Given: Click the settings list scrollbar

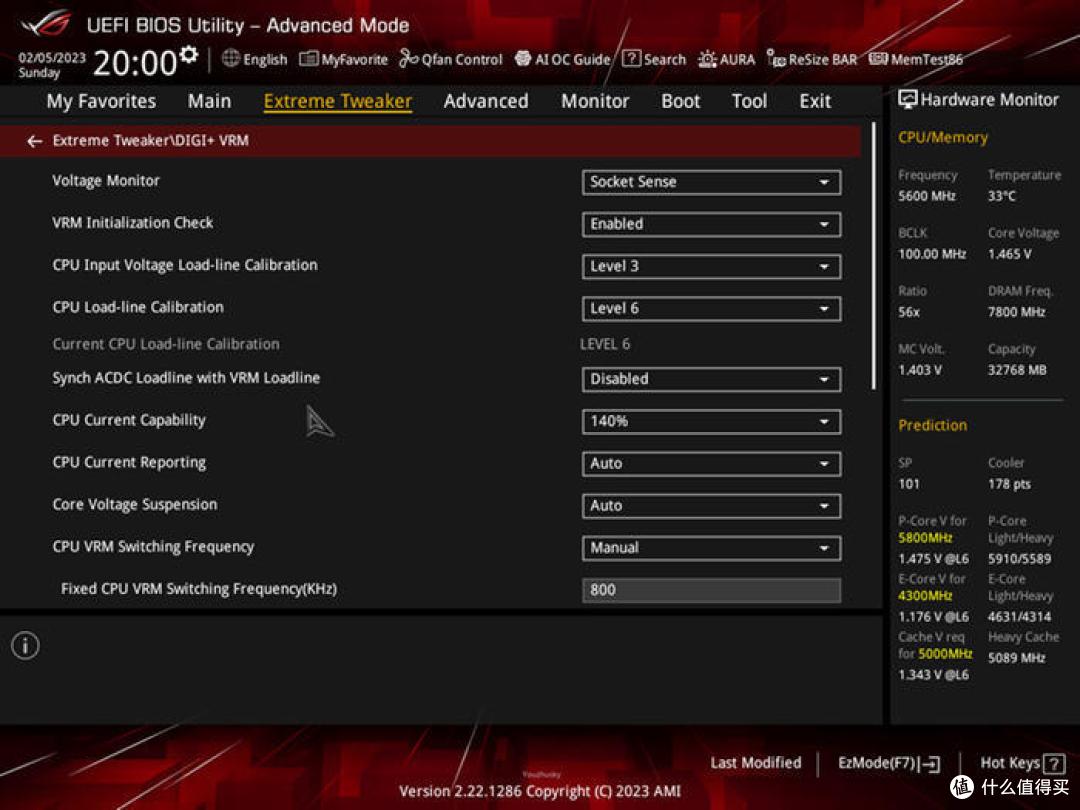Looking at the screenshot, I should click(873, 256).
